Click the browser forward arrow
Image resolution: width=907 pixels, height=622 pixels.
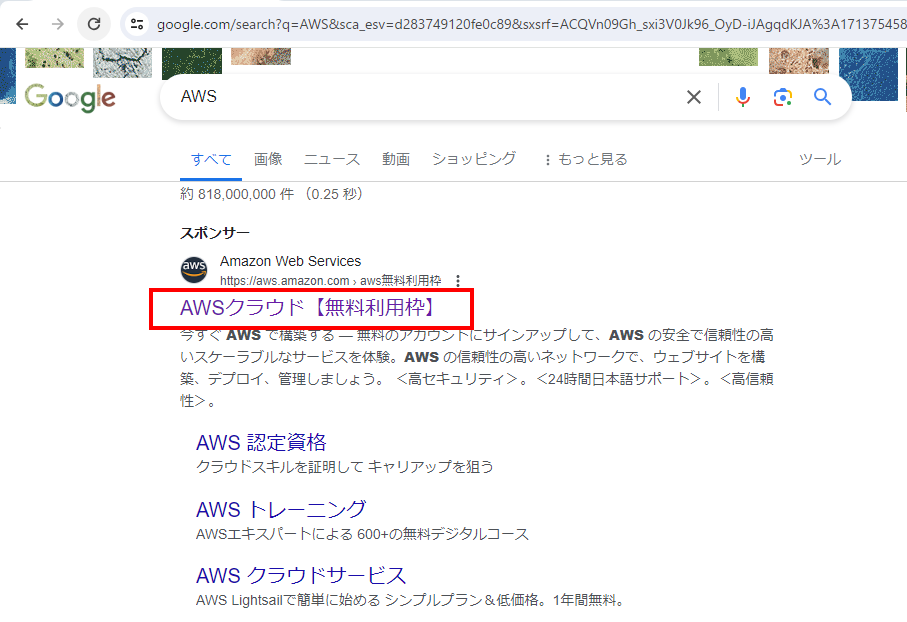[58, 24]
